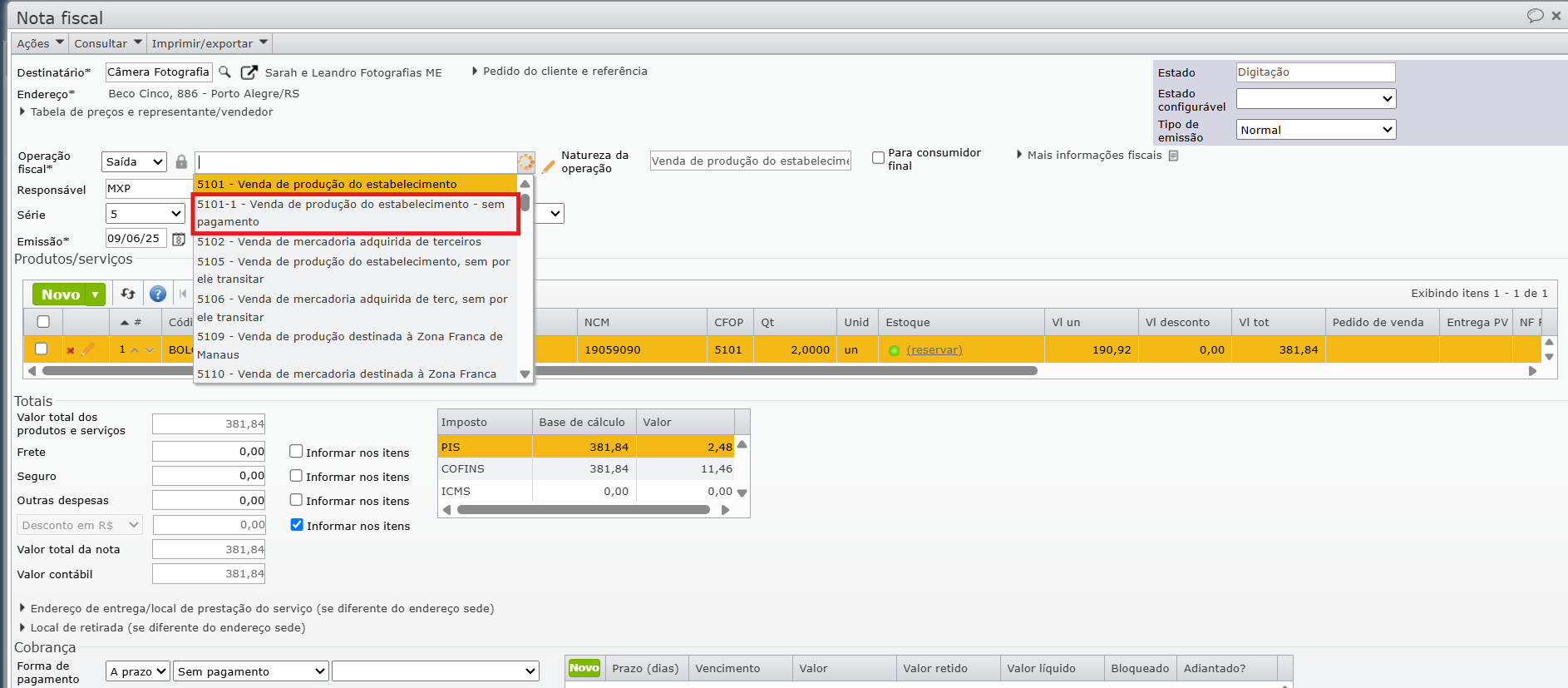Choose 5101-1 Venda de produção sem pagamento
This screenshot has height=688, width=1568.
(x=356, y=213)
